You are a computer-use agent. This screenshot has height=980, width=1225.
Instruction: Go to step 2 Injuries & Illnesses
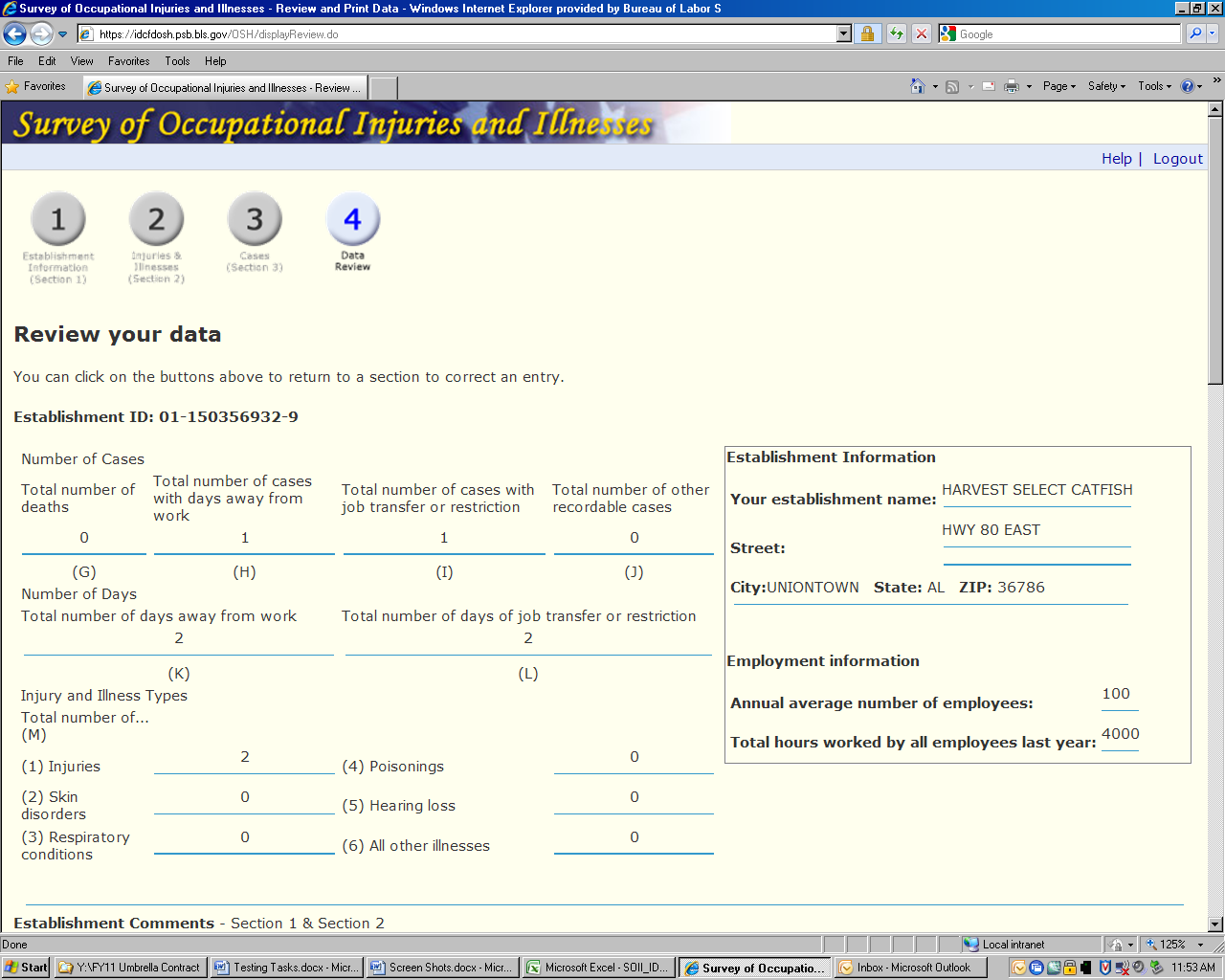156,236
